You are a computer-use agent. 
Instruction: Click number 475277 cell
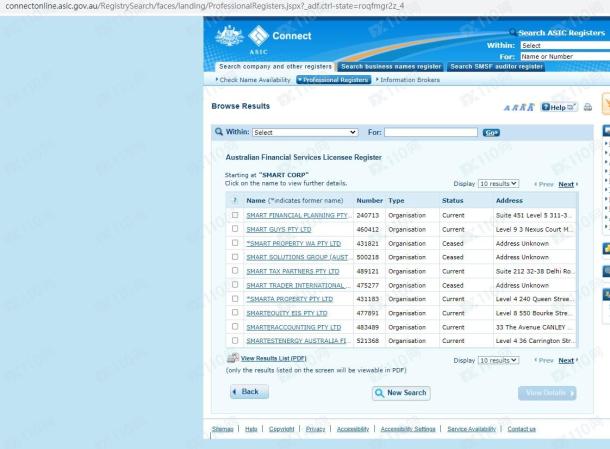(367, 285)
